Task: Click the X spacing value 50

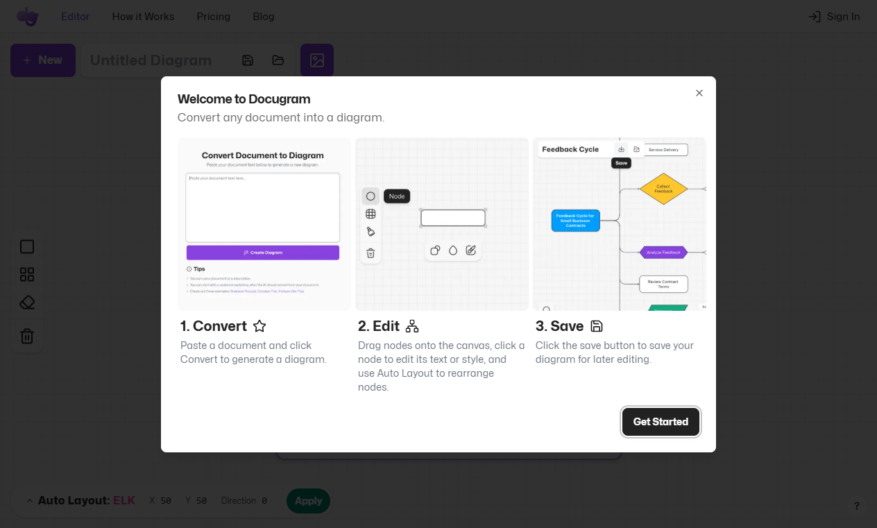Action: click(166, 501)
